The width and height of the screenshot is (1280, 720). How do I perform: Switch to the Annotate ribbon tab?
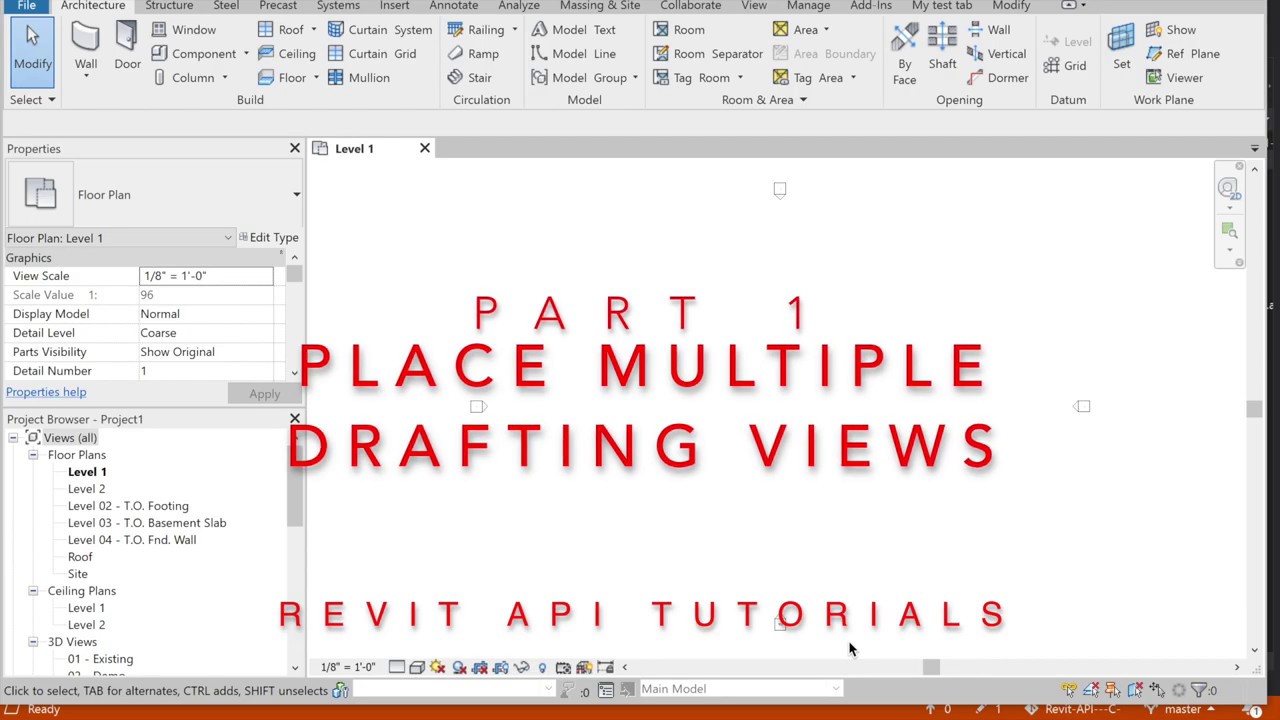point(453,6)
